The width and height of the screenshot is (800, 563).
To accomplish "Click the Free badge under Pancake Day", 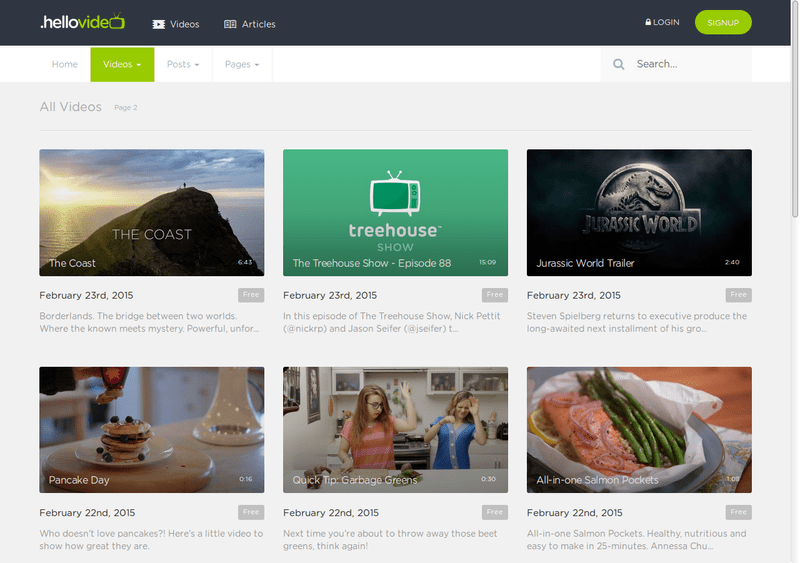I will 251,512.
